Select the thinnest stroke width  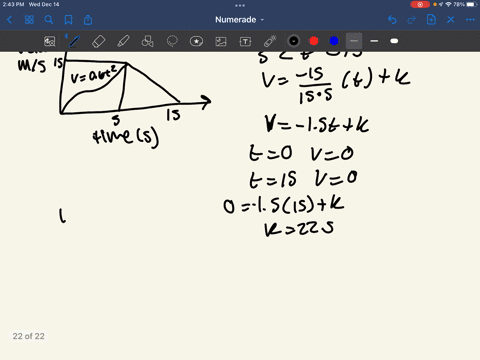[354, 41]
